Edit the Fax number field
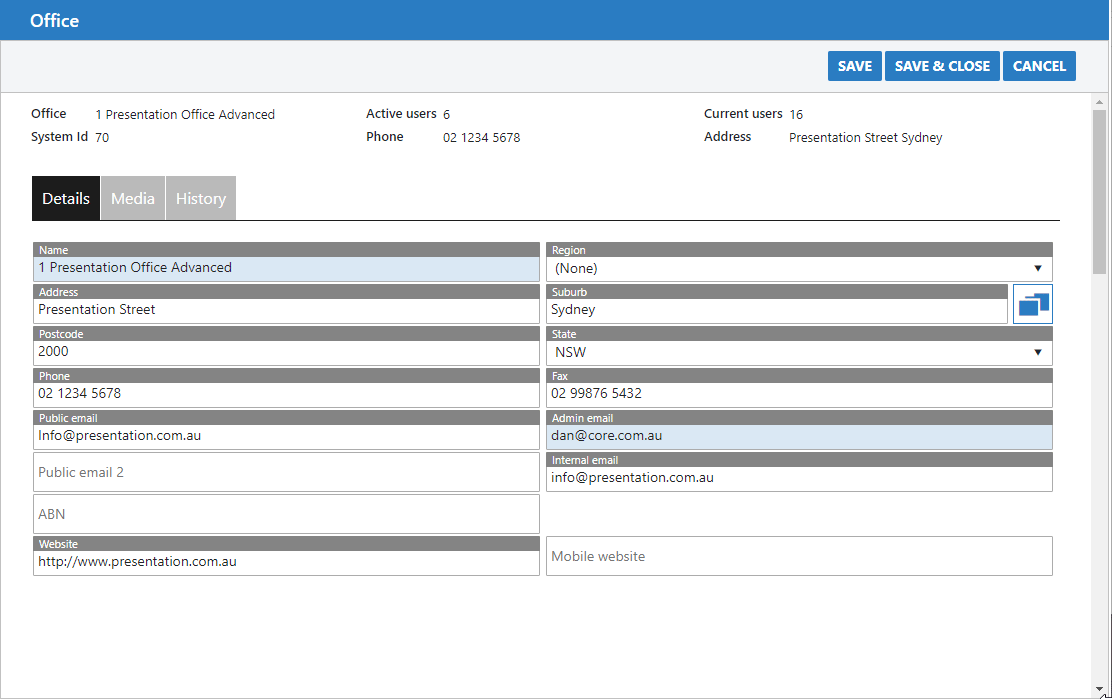Viewport: 1112px width, 699px height. click(798, 394)
